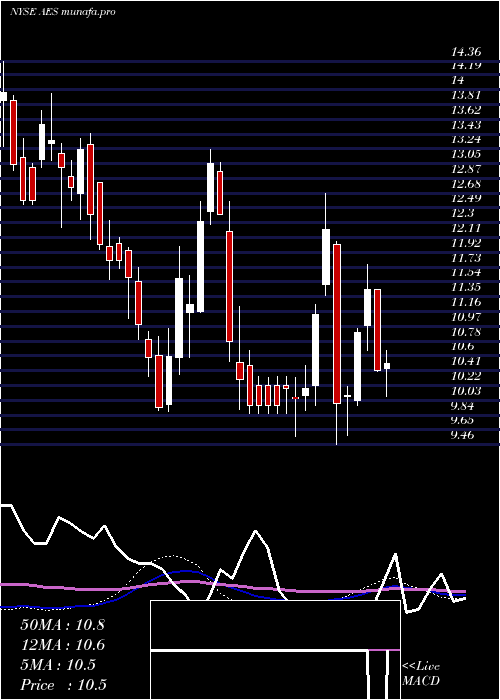
Task: Click the 13.05 price axis label
Action: pyautogui.click(x=466, y=154)
